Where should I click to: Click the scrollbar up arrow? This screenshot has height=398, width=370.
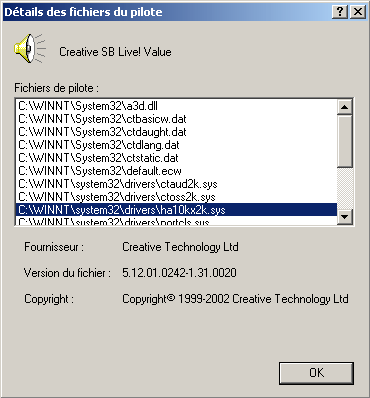[345, 107]
